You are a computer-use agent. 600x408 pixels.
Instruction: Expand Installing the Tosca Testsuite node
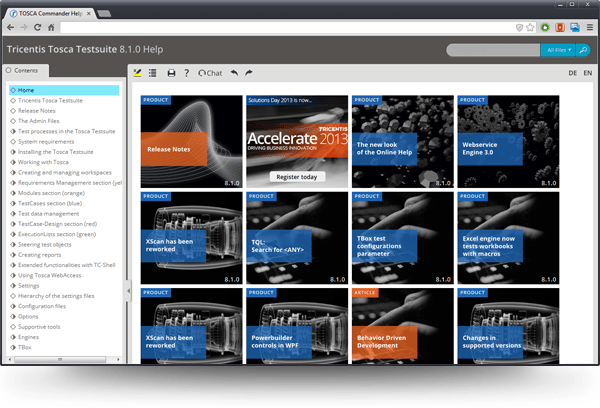13,152
